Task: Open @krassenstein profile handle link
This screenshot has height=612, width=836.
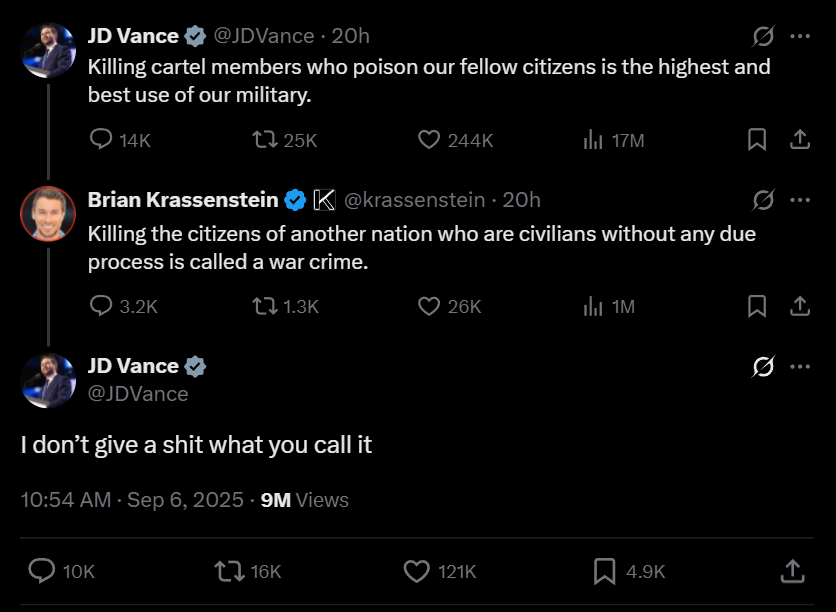Action: click(x=415, y=200)
